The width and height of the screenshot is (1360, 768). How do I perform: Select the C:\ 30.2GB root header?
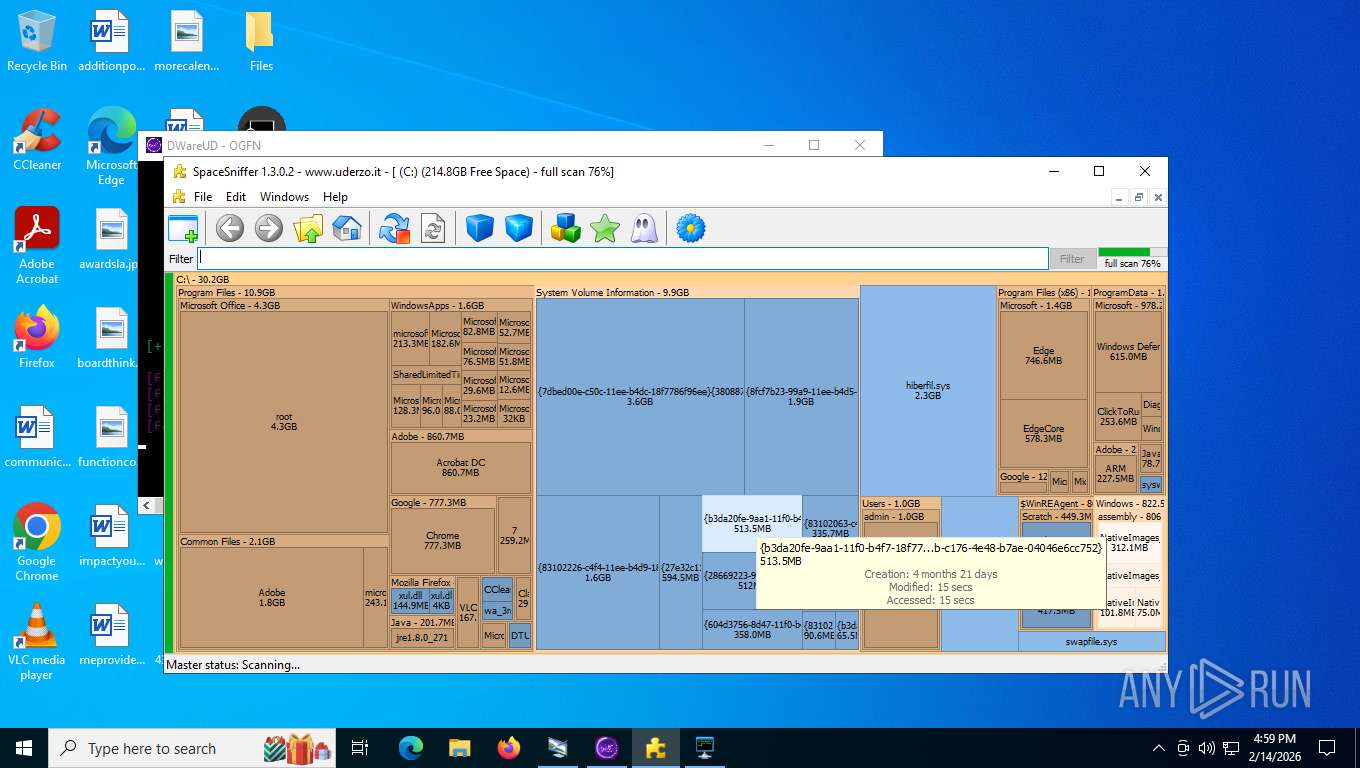pyautogui.click(x=670, y=280)
